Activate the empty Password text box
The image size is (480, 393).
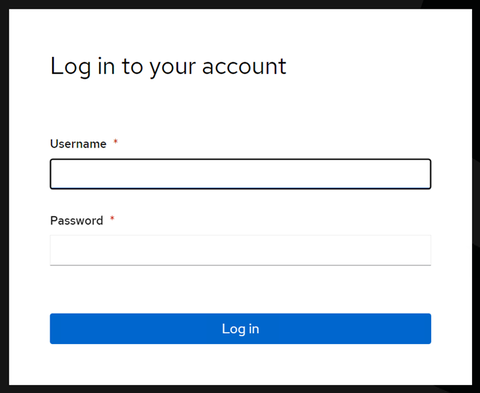point(240,250)
